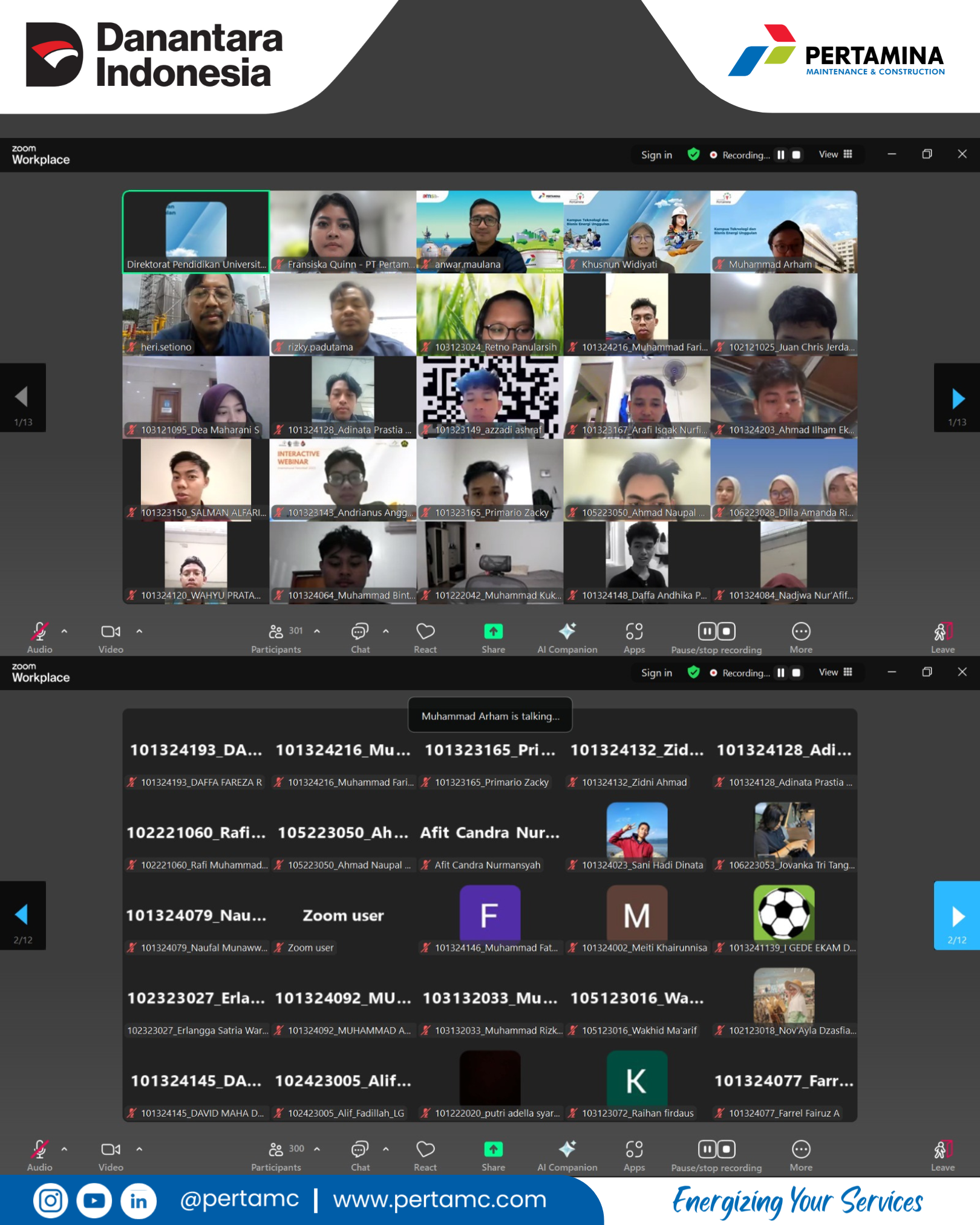Expand Chat options caret in upper Zoom window
The width and height of the screenshot is (980, 1225).
[x=385, y=631]
